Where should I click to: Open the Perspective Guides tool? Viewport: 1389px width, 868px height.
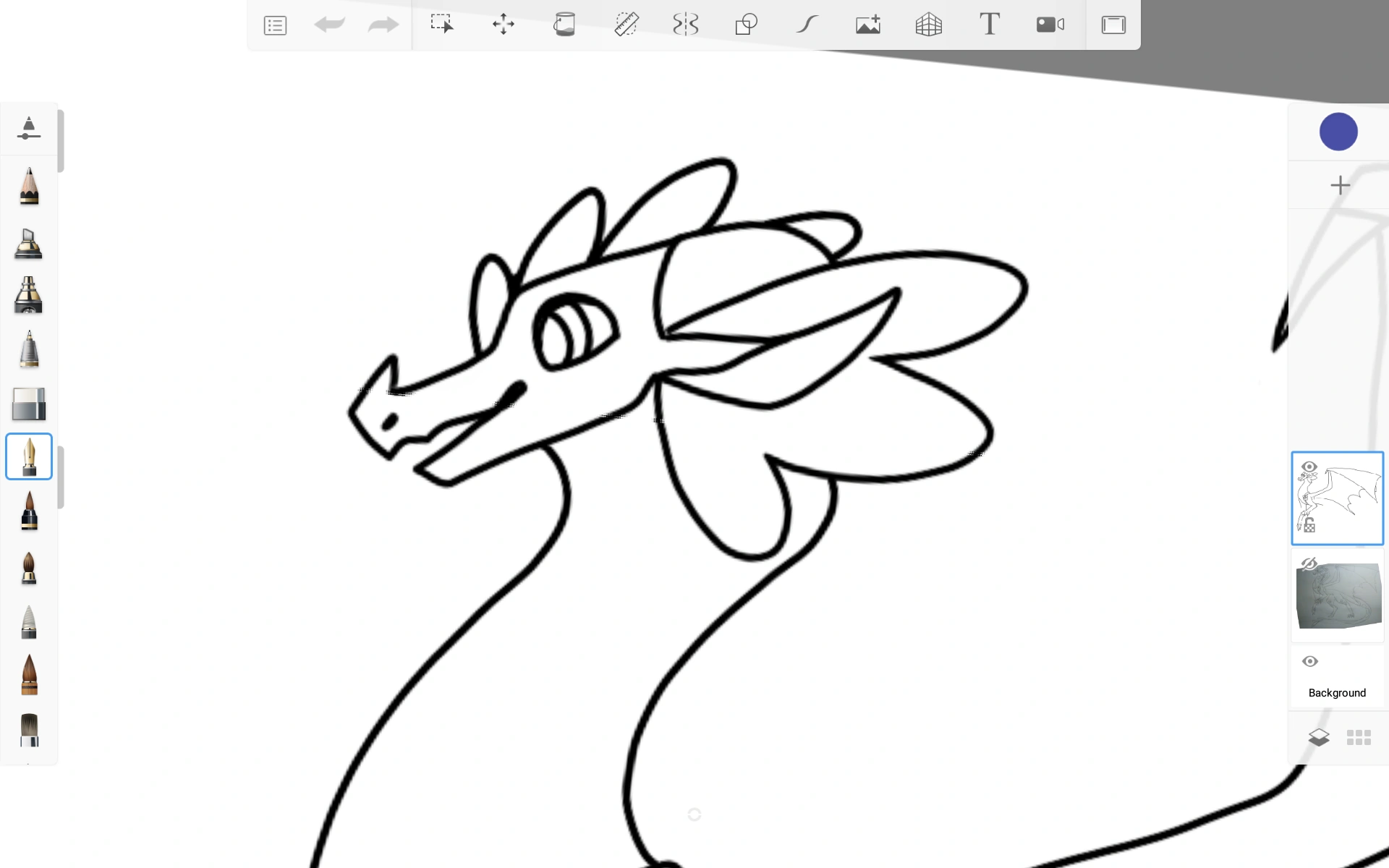pos(928,25)
